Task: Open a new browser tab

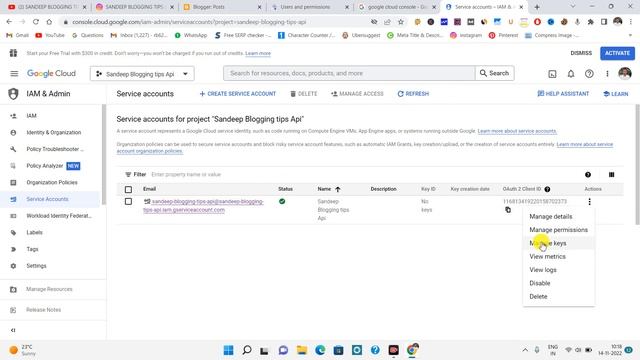Action: [x=537, y=7]
